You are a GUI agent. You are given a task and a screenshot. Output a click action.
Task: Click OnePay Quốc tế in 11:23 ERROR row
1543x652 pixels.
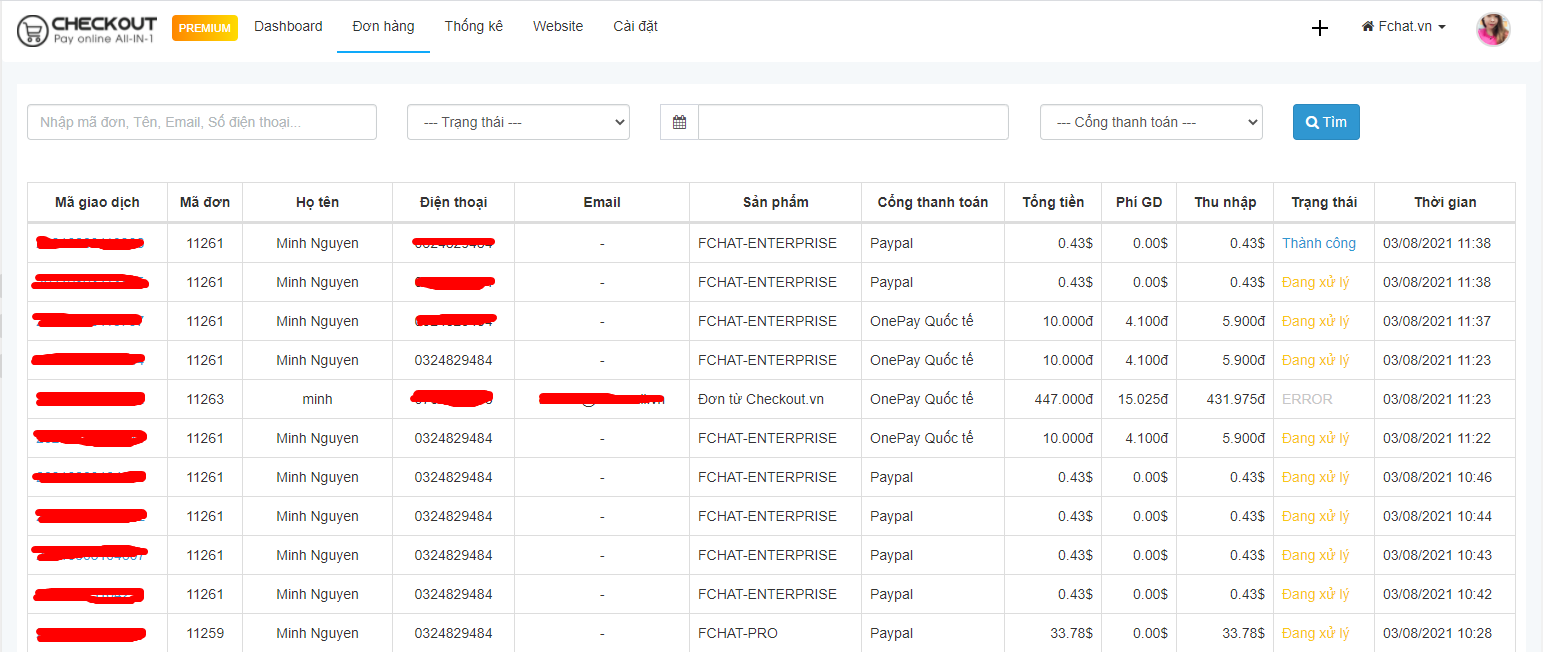[921, 399]
